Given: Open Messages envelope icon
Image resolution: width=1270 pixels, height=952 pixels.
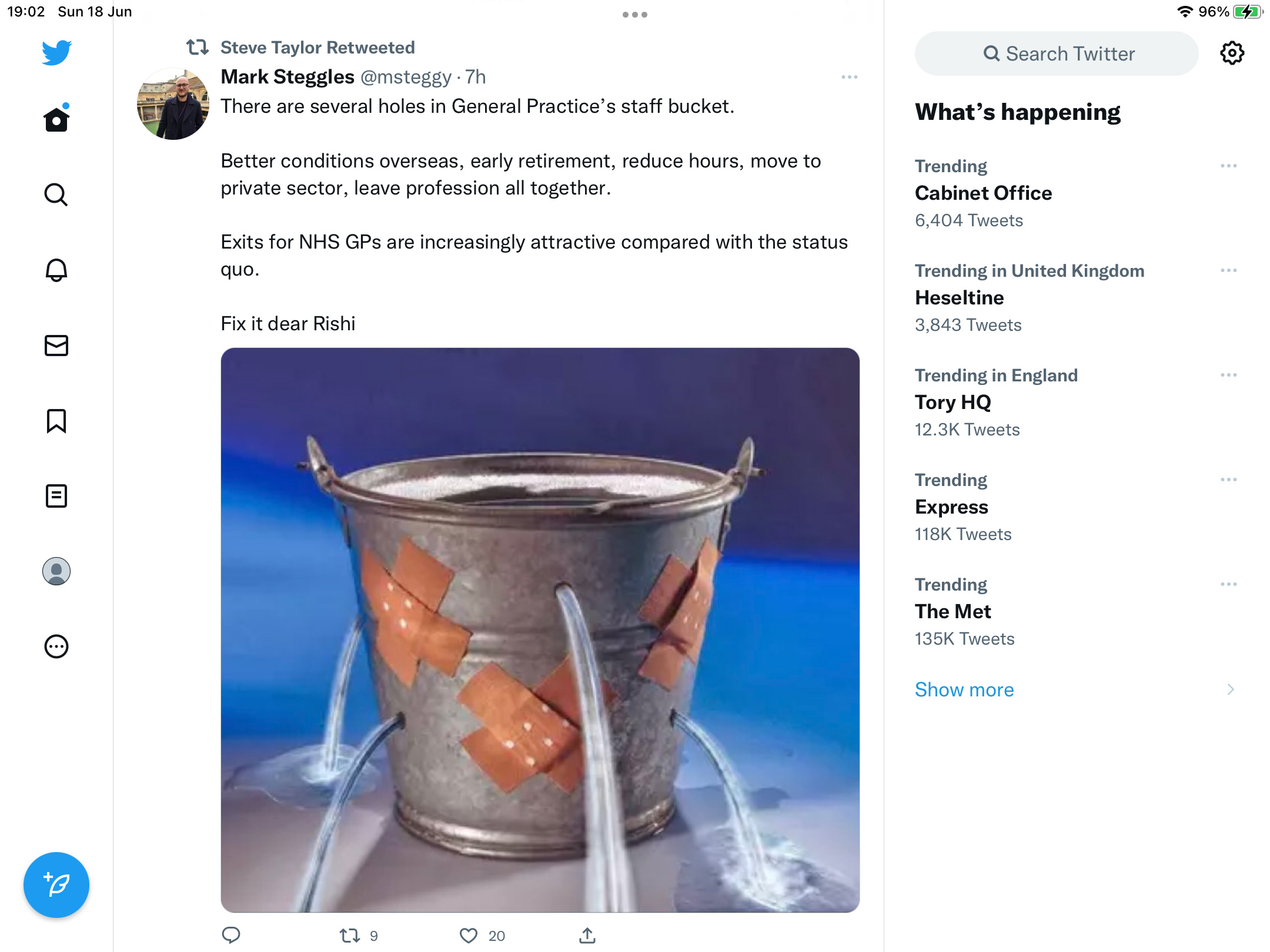Looking at the screenshot, I should click(x=56, y=346).
